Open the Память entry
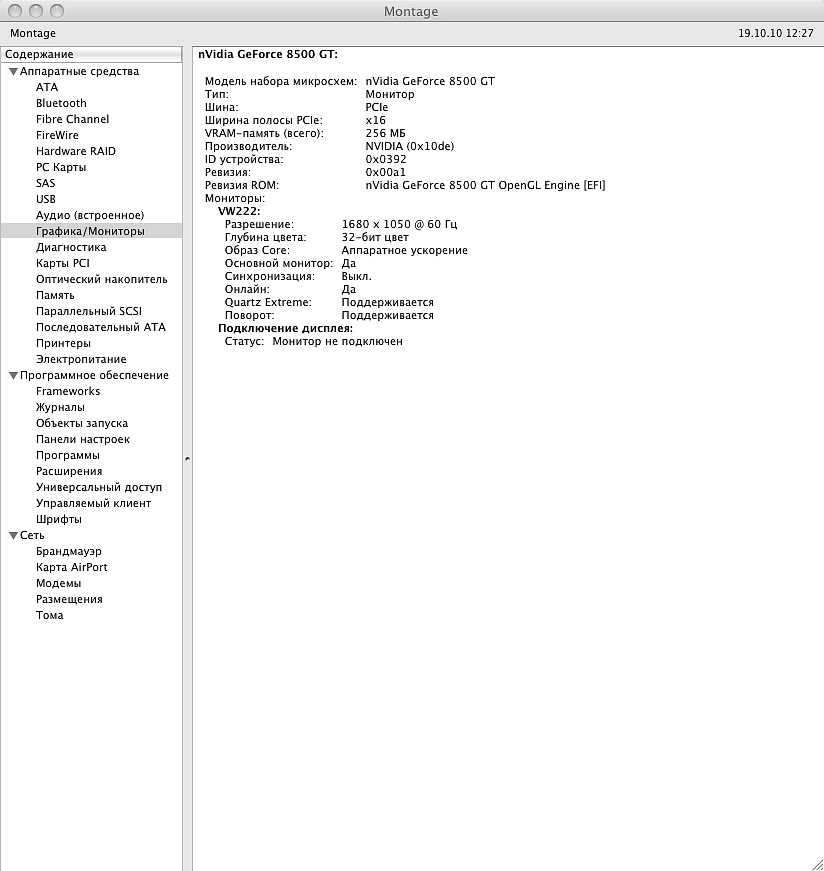This screenshot has height=871, width=824. [55, 296]
